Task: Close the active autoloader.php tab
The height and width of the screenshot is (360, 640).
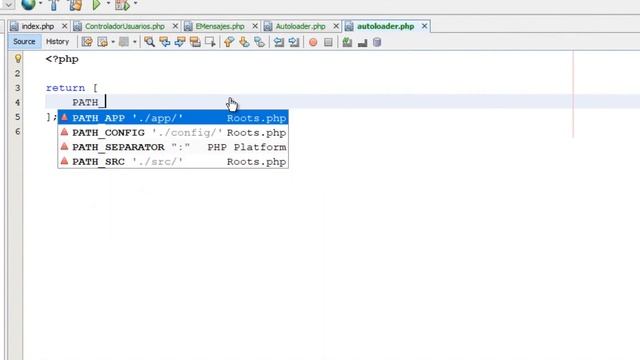Action: click(x=424, y=26)
